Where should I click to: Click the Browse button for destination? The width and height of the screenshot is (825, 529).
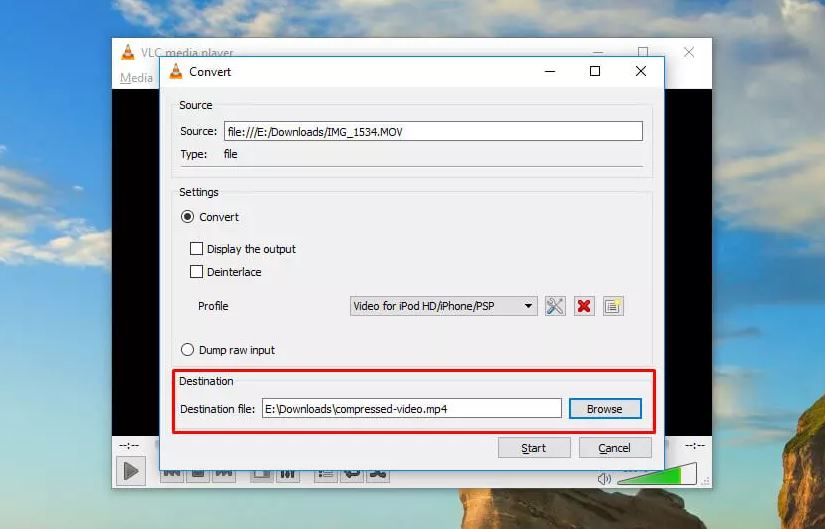tap(605, 409)
